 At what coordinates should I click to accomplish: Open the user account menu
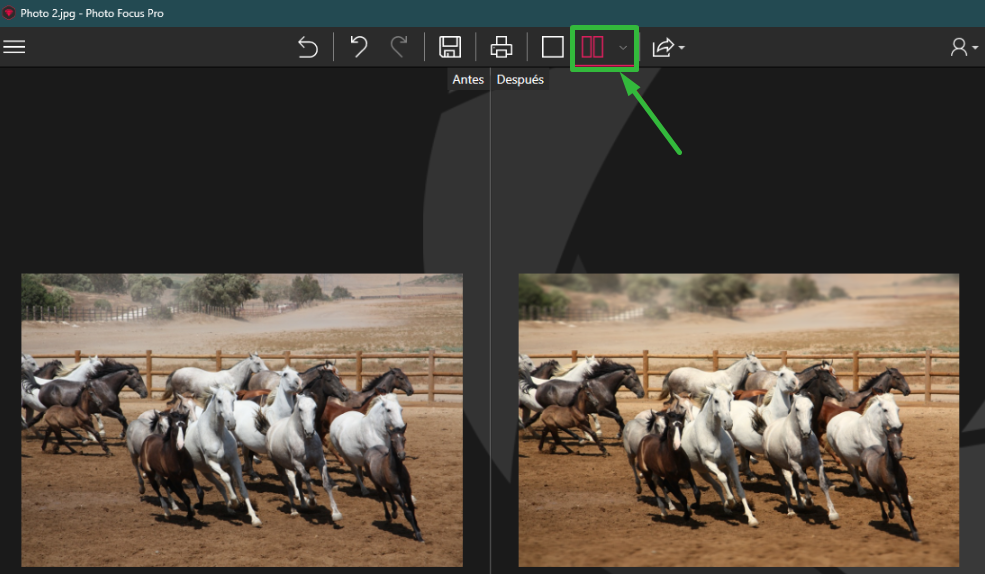pyautogui.click(x=964, y=47)
